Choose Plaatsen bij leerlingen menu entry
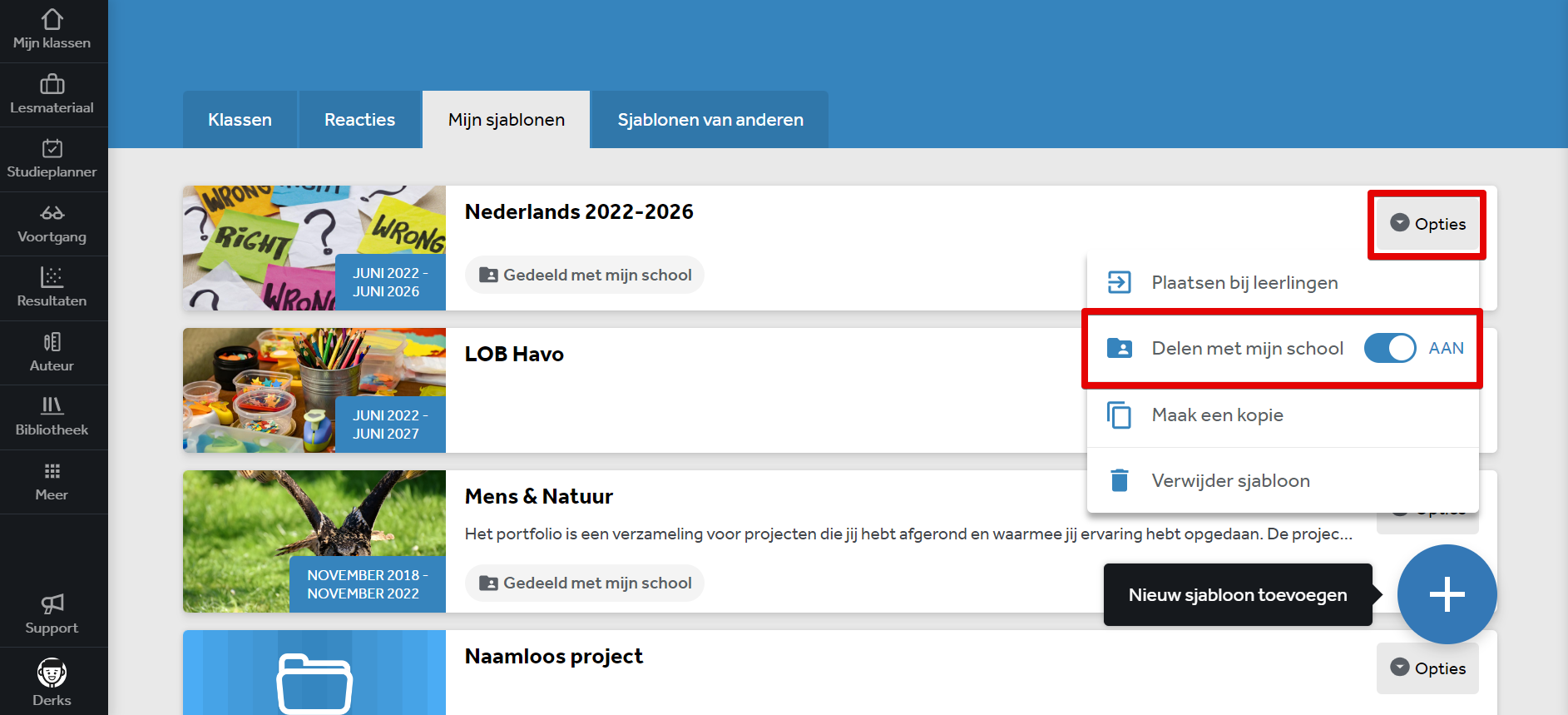Viewport: 1568px width, 715px height. point(1283,282)
